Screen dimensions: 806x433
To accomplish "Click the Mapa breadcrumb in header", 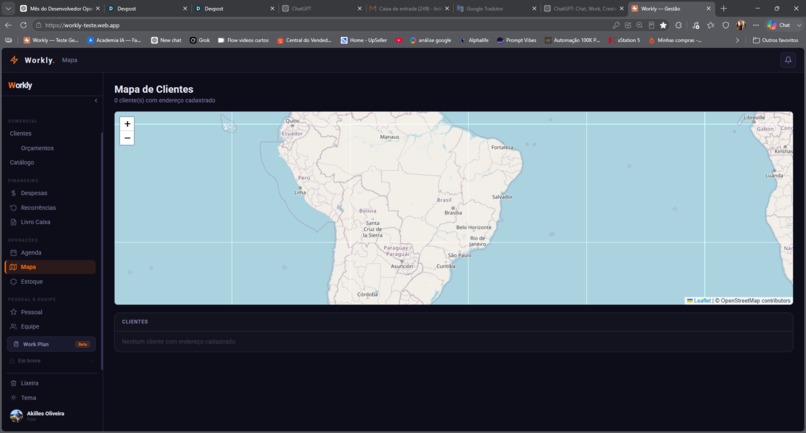I will [x=69, y=60].
